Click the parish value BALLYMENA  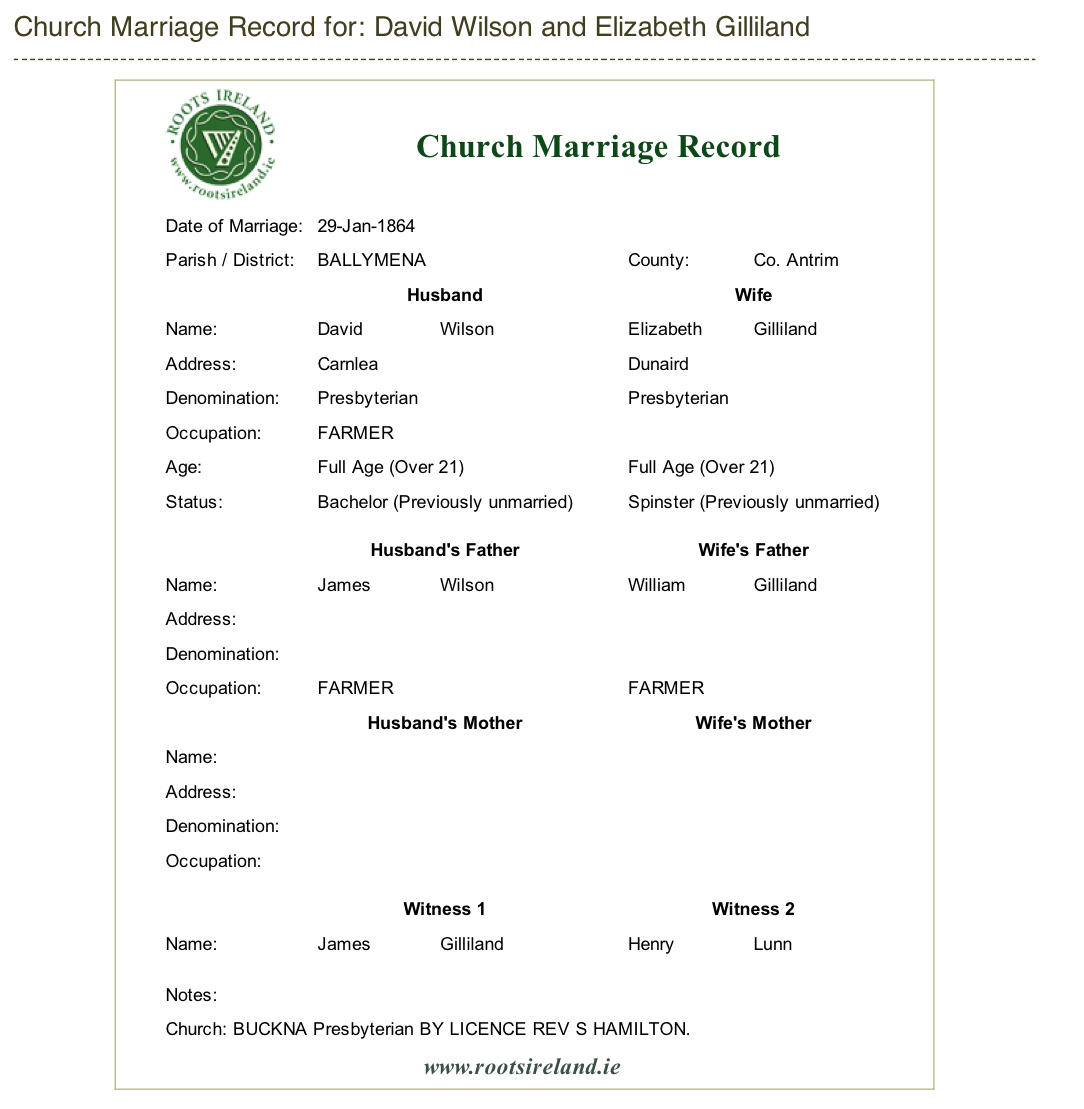tap(372, 260)
